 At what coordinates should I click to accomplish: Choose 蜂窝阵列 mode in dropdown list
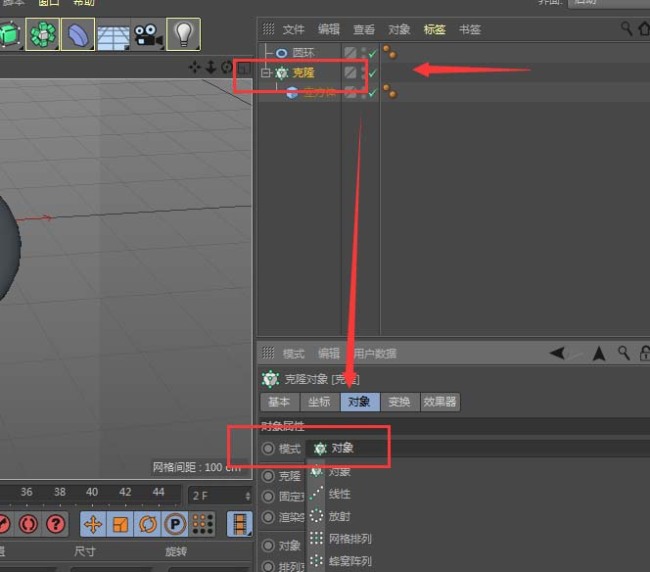point(350,561)
